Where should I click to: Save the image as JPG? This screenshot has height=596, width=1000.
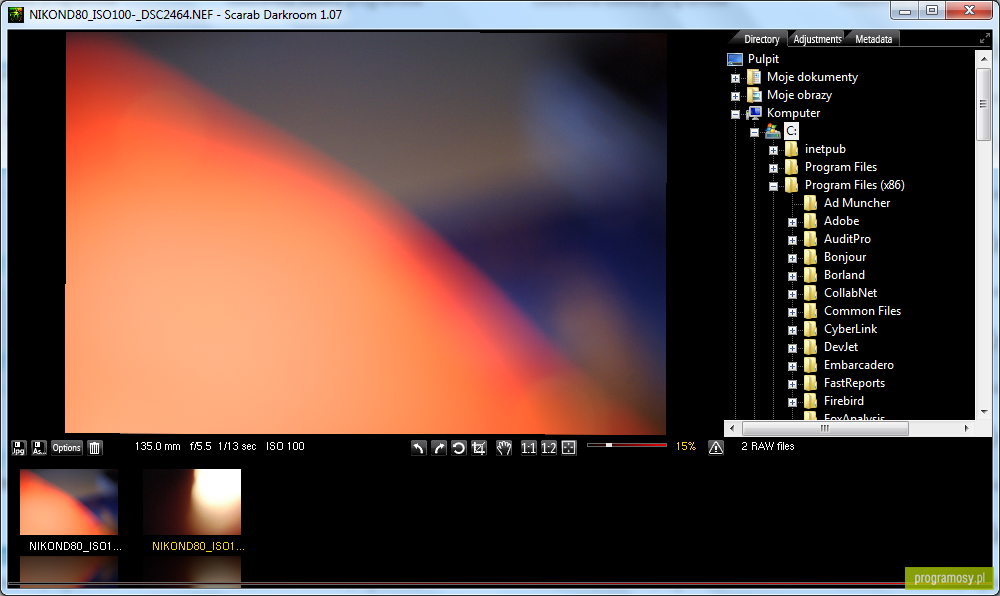pos(18,447)
